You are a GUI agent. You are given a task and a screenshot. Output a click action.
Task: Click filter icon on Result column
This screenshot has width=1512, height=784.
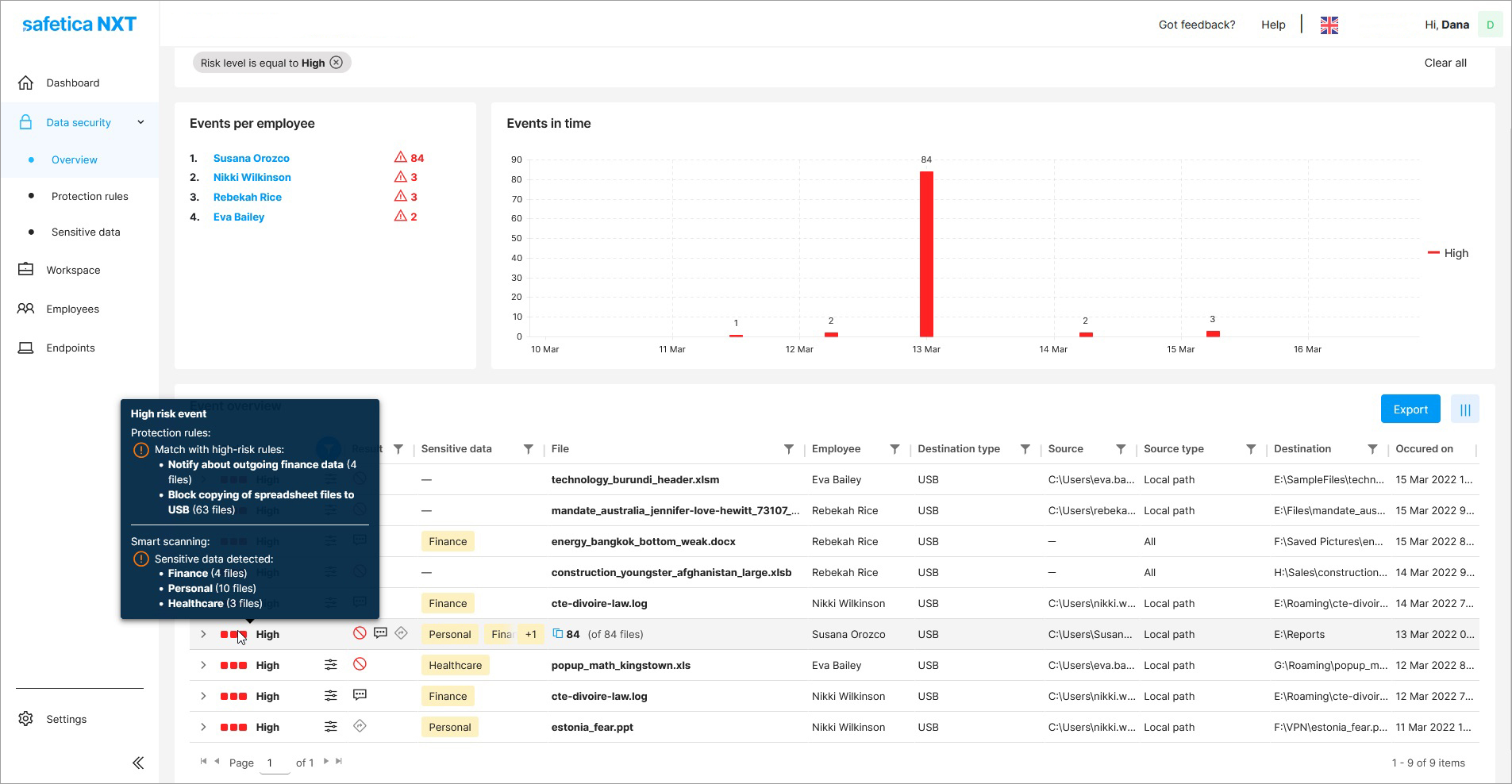click(x=398, y=449)
